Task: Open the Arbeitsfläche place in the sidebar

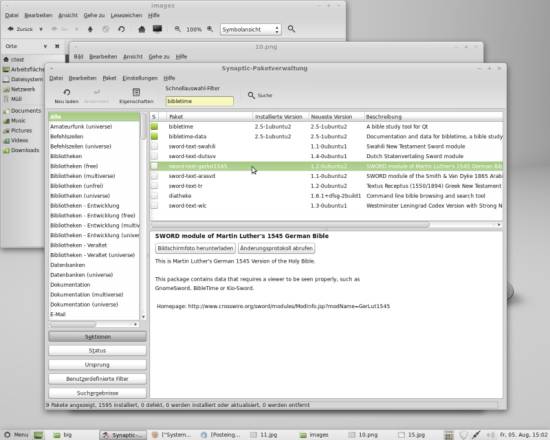Action: click(24, 69)
